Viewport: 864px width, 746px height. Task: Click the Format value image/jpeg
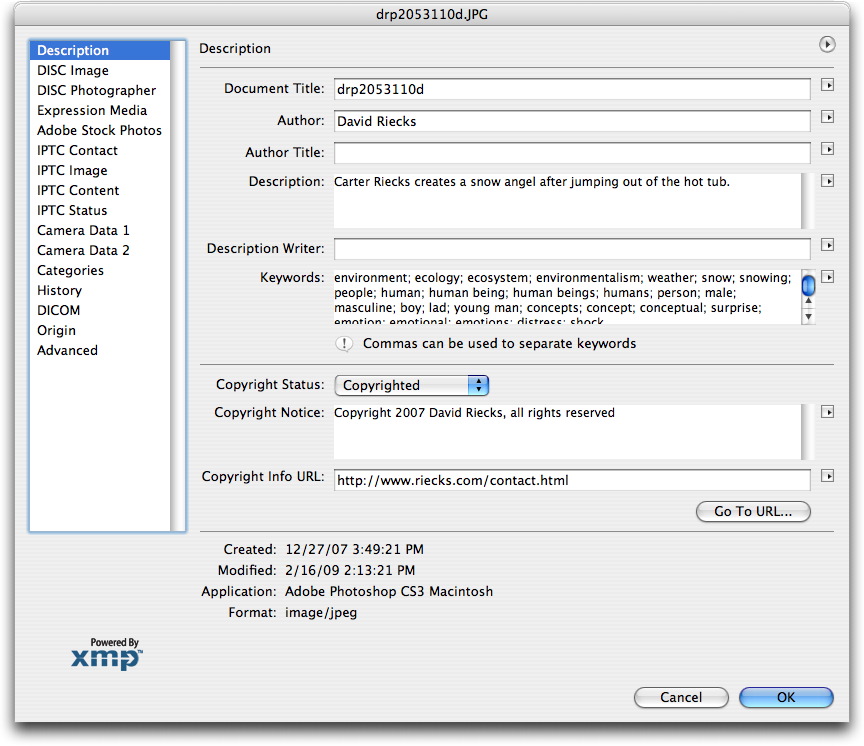(321, 613)
